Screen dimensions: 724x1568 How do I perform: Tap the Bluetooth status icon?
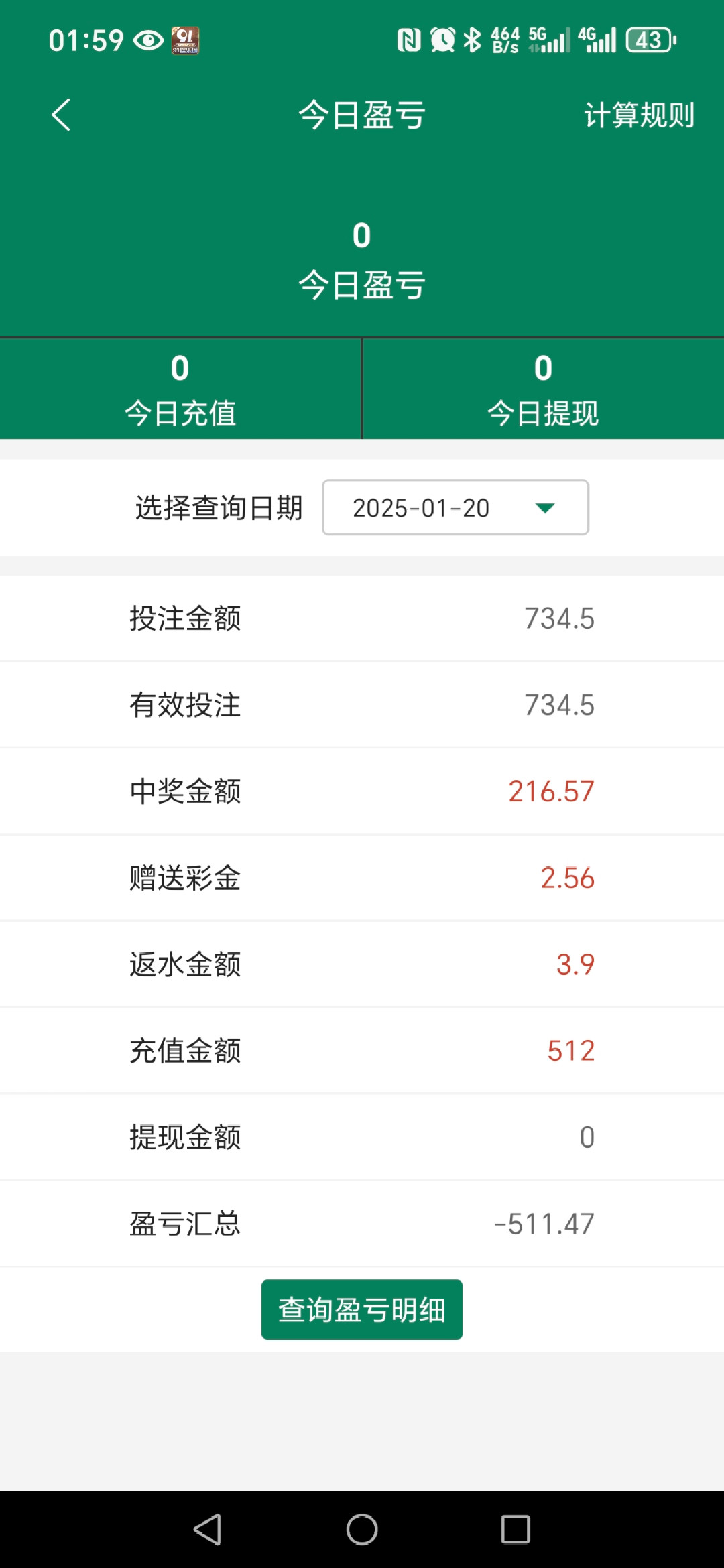[x=473, y=40]
